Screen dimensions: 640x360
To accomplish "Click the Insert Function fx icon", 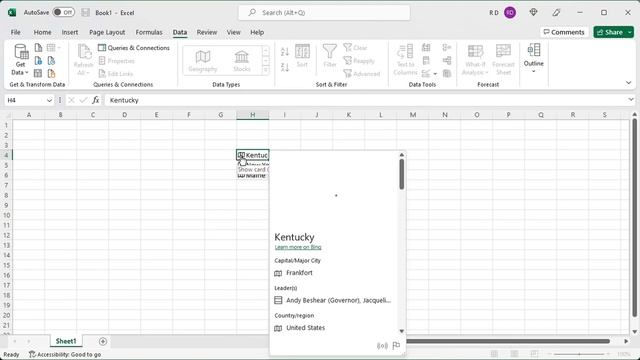I will [96, 100].
